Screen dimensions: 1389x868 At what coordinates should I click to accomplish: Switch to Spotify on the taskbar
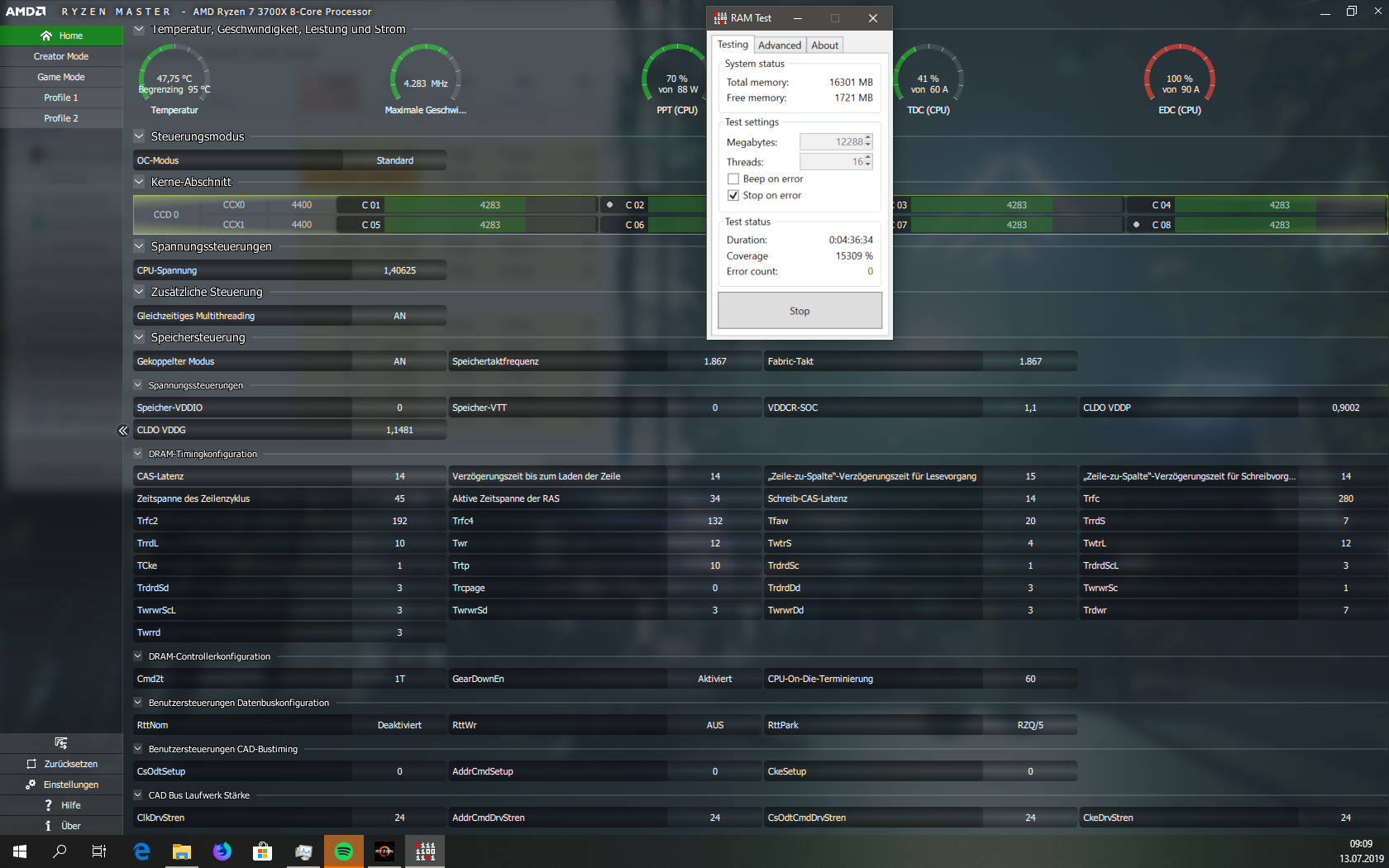click(x=344, y=851)
